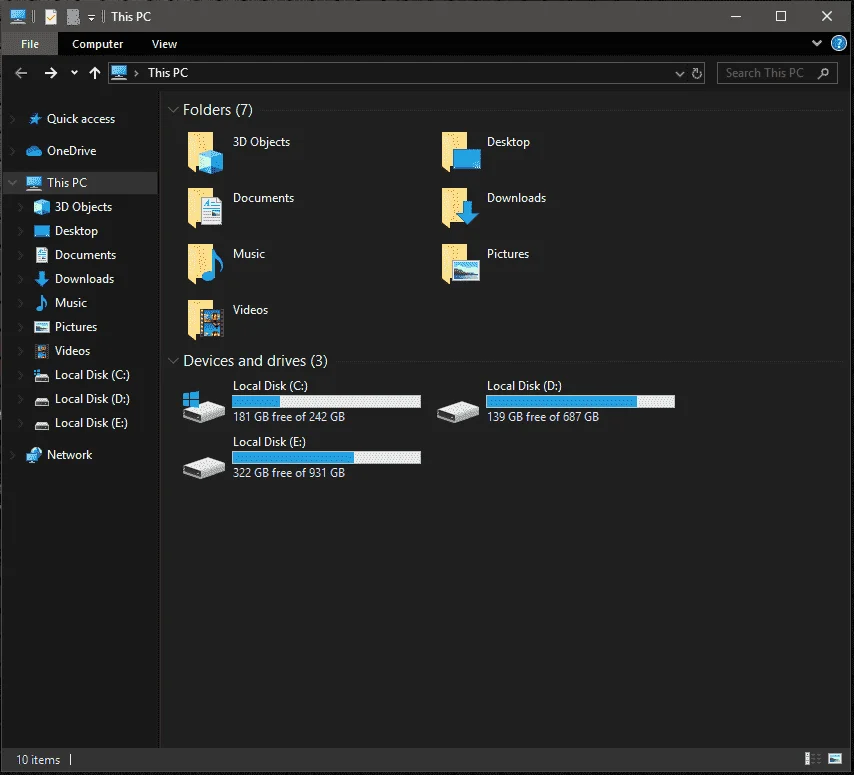Go up one level with the Up arrow

pos(95,73)
